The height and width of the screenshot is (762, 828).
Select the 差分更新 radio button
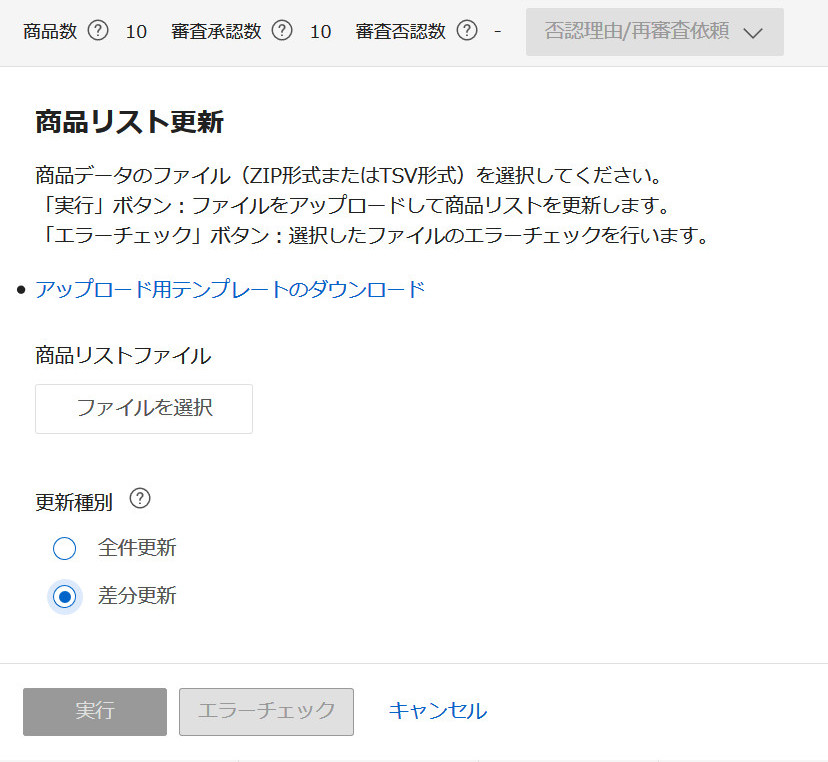[x=64, y=597]
